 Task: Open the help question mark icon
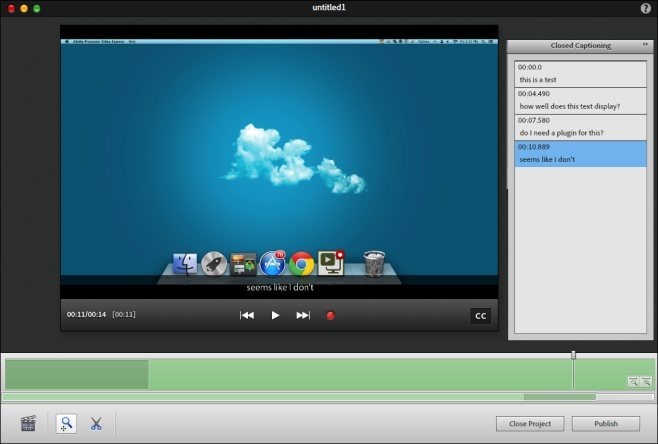click(645, 8)
